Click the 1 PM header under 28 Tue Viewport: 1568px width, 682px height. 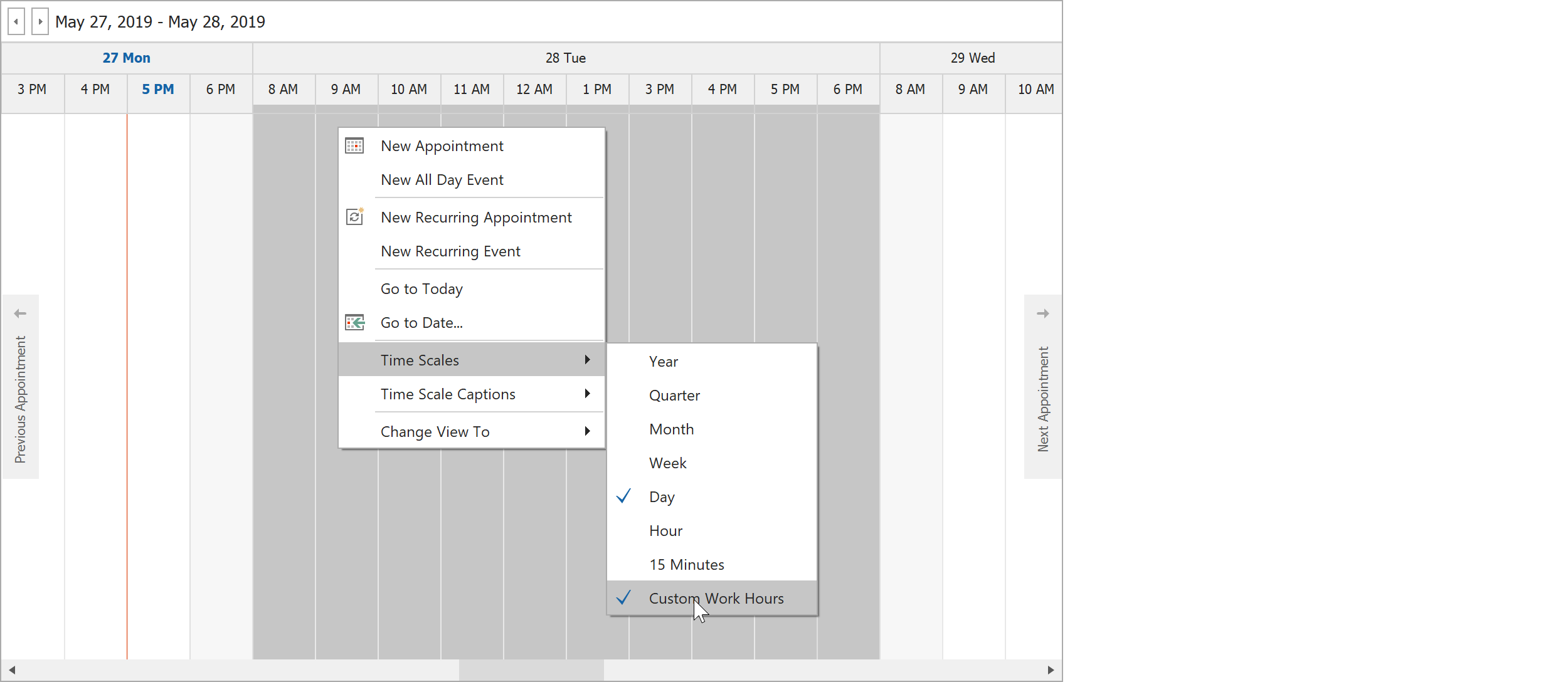click(x=597, y=90)
